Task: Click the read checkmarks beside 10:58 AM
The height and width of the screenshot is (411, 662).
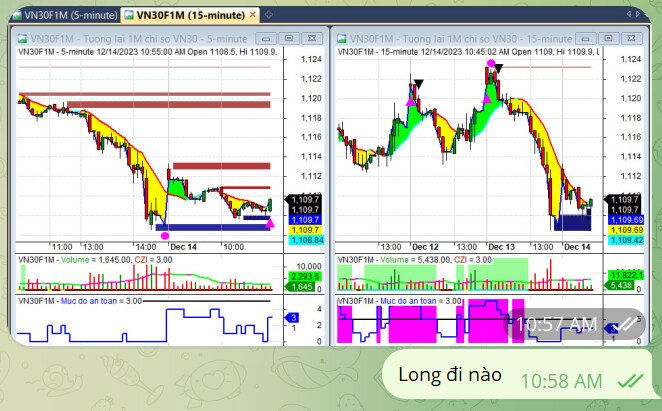Action: (630, 381)
